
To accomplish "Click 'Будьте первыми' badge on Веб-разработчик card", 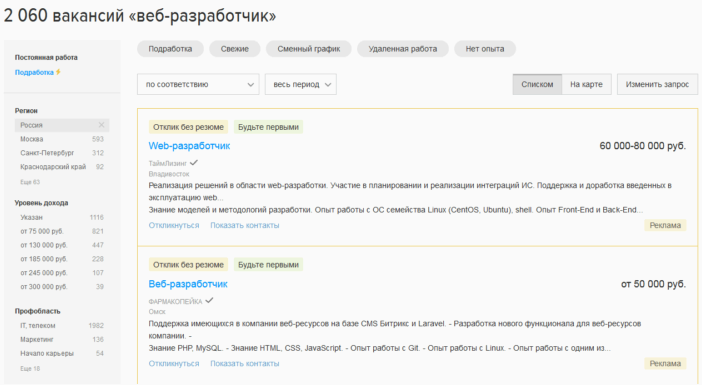I will 268,265.
